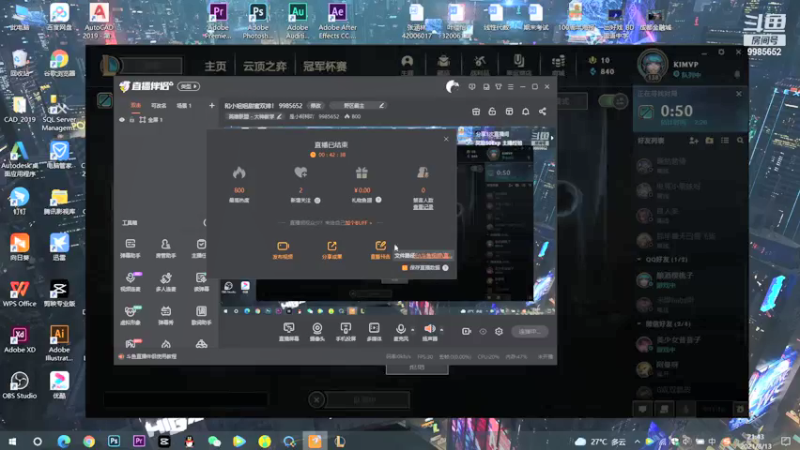Open the 弹幕秀 tool
The width and height of the screenshot is (800, 450).
pyautogui.click(x=165, y=315)
